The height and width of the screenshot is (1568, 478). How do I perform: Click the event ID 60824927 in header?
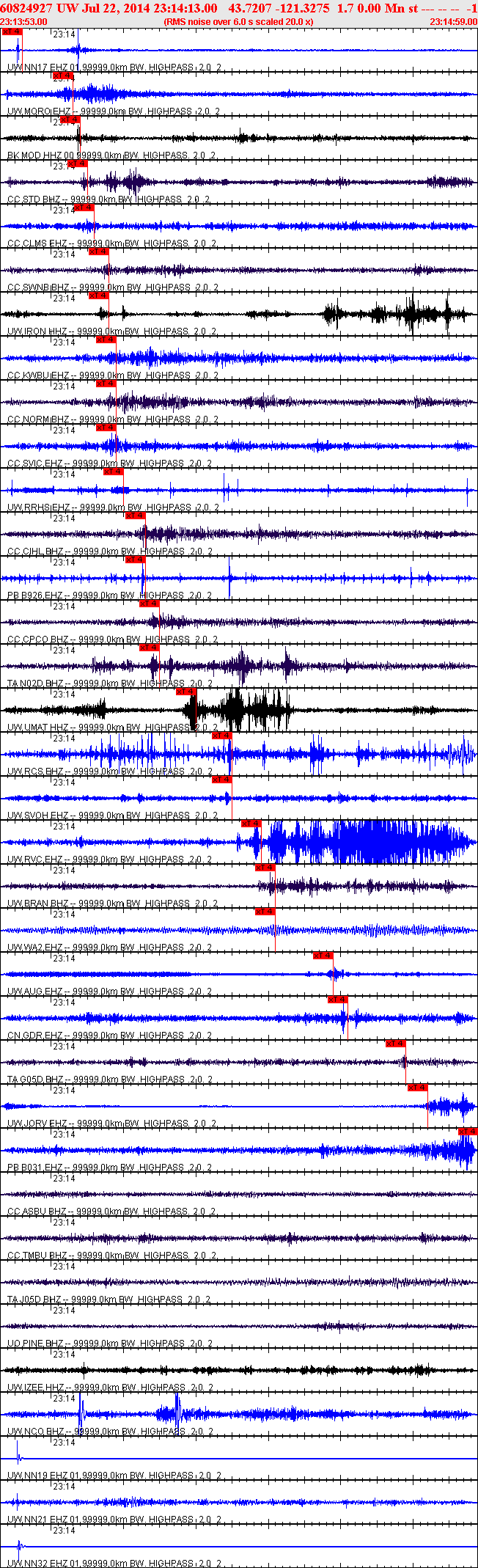point(26,7)
